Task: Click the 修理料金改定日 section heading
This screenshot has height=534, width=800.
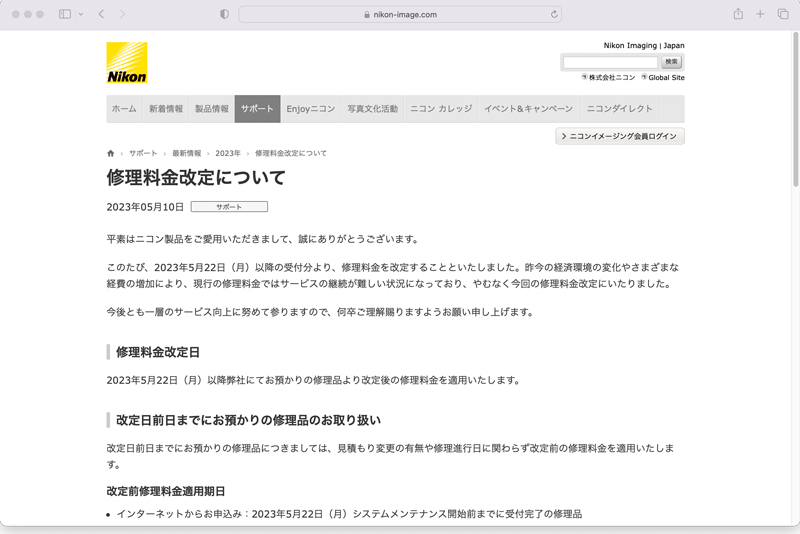Action: click(158, 352)
